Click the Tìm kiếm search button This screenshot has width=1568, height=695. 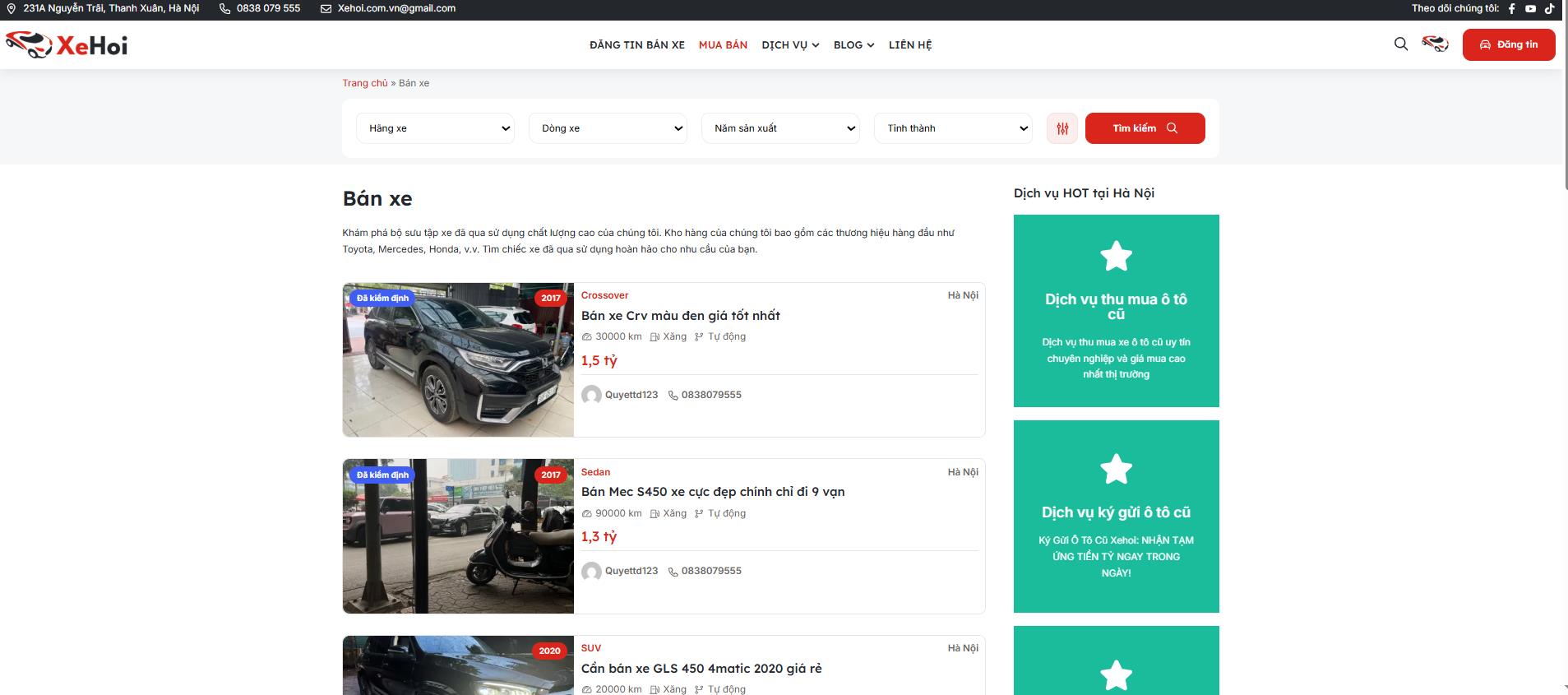1145,128
